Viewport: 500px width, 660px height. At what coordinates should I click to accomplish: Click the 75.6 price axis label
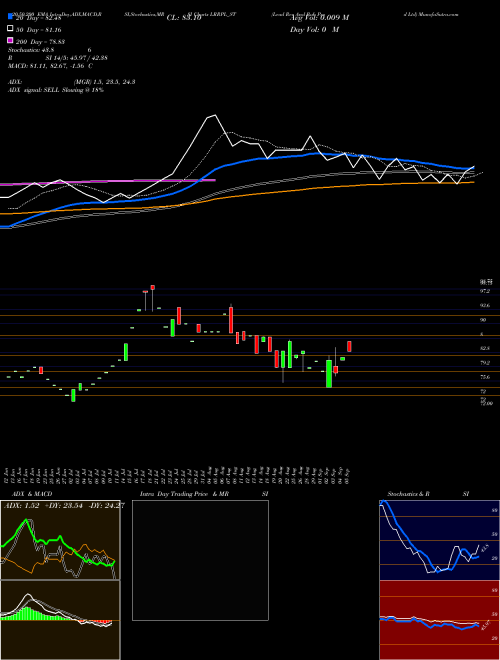tap(485, 377)
